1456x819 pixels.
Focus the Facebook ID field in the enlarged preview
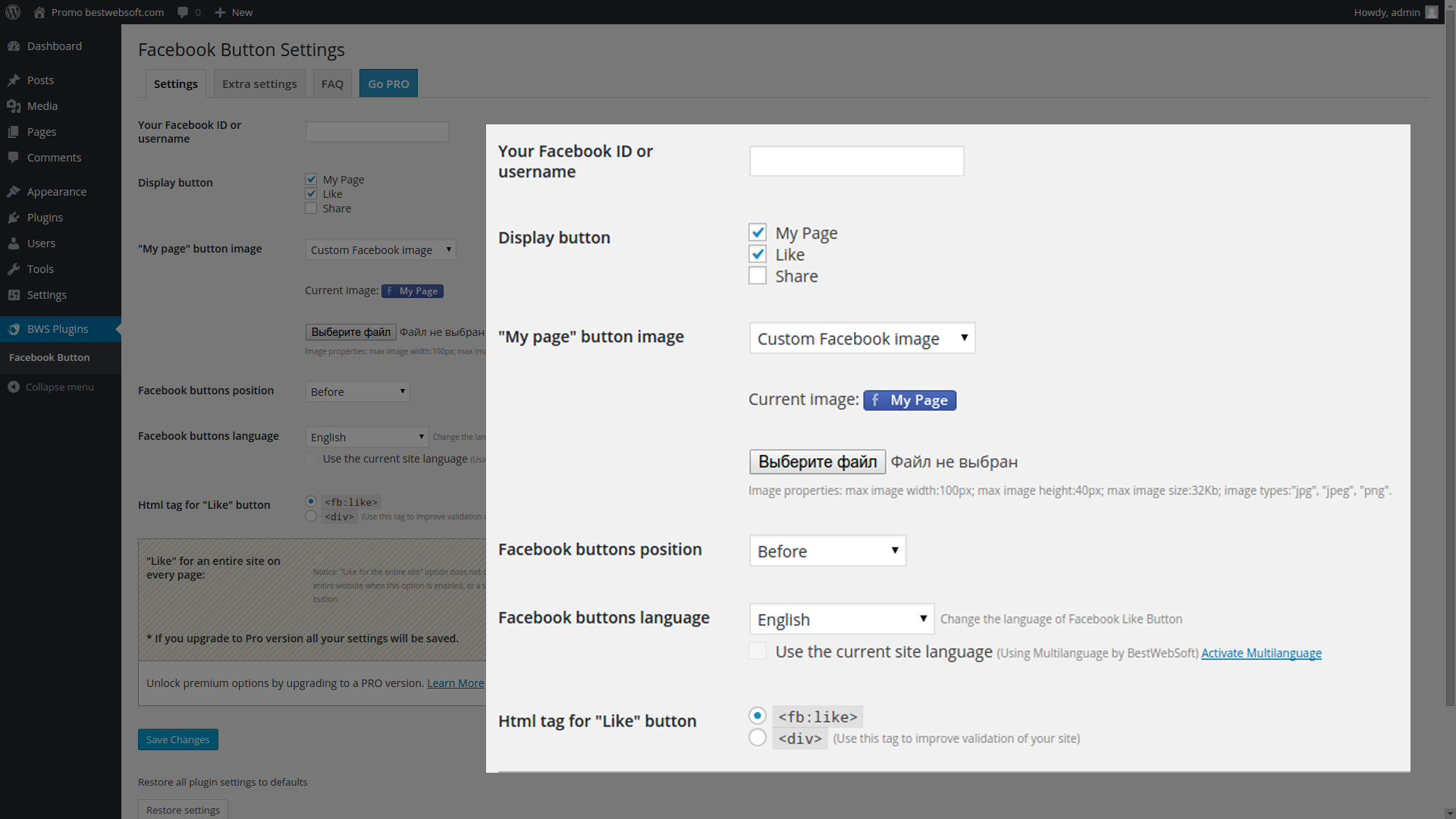pyautogui.click(x=857, y=161)
